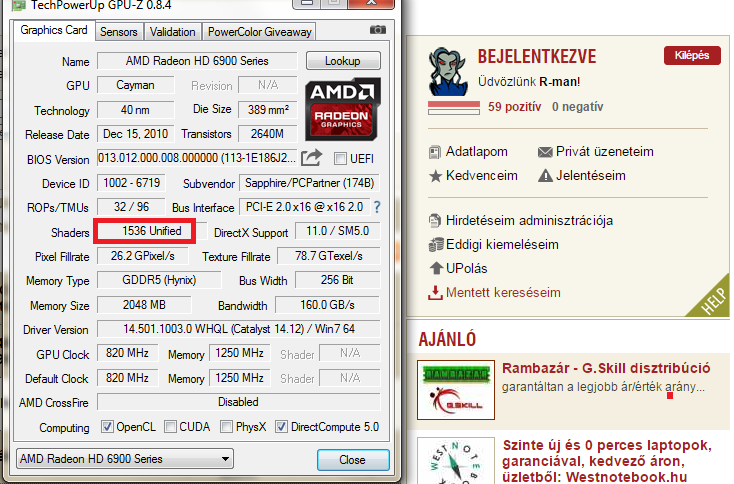Image resolution: width=734 pixels, height=484 pixels.
Task: Open the Jelentéseim link
Action: coord(591,176)
